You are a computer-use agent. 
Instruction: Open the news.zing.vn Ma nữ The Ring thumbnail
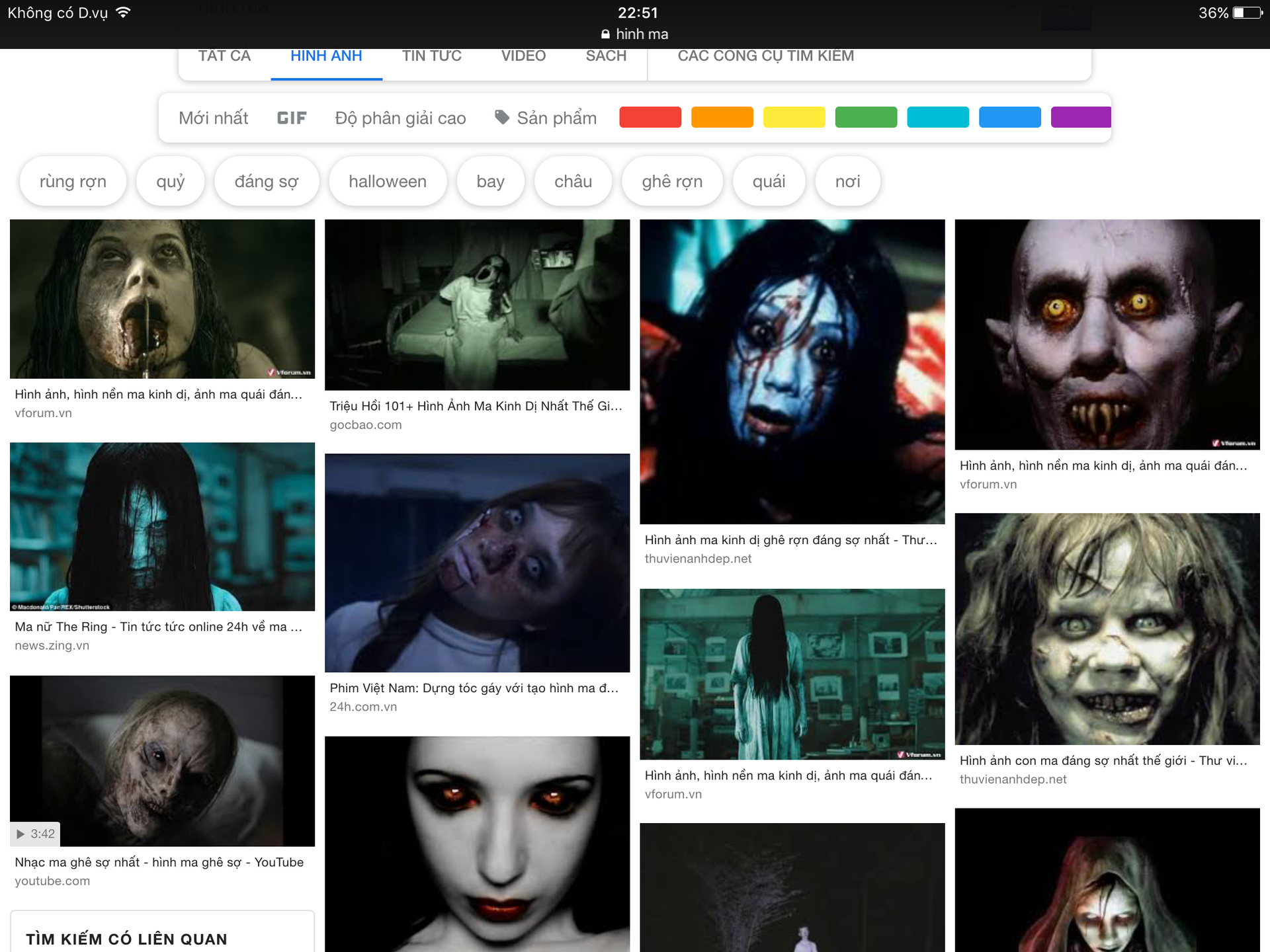coord(162,526)
